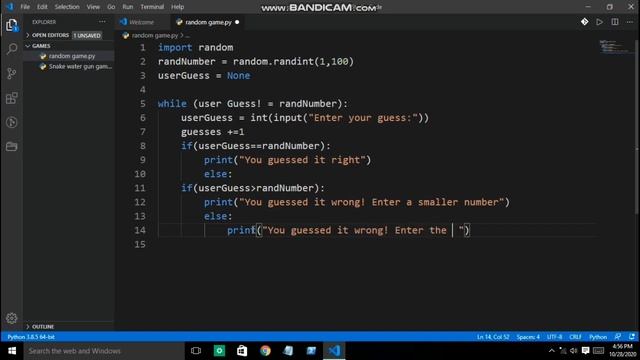Select Python 3.8.5 64-bit interpreter
This screenshot has height=360, width=640.
tap(31, 337)
